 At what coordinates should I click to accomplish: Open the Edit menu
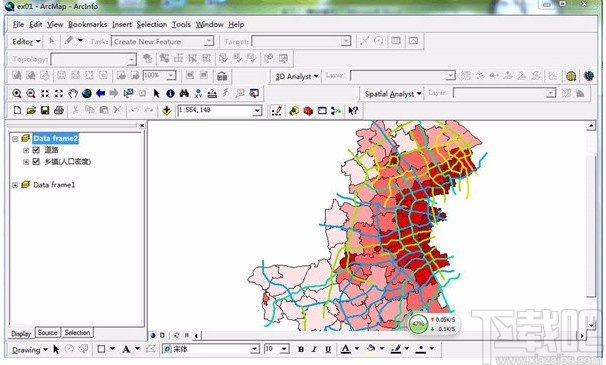(x=36, y=24)
